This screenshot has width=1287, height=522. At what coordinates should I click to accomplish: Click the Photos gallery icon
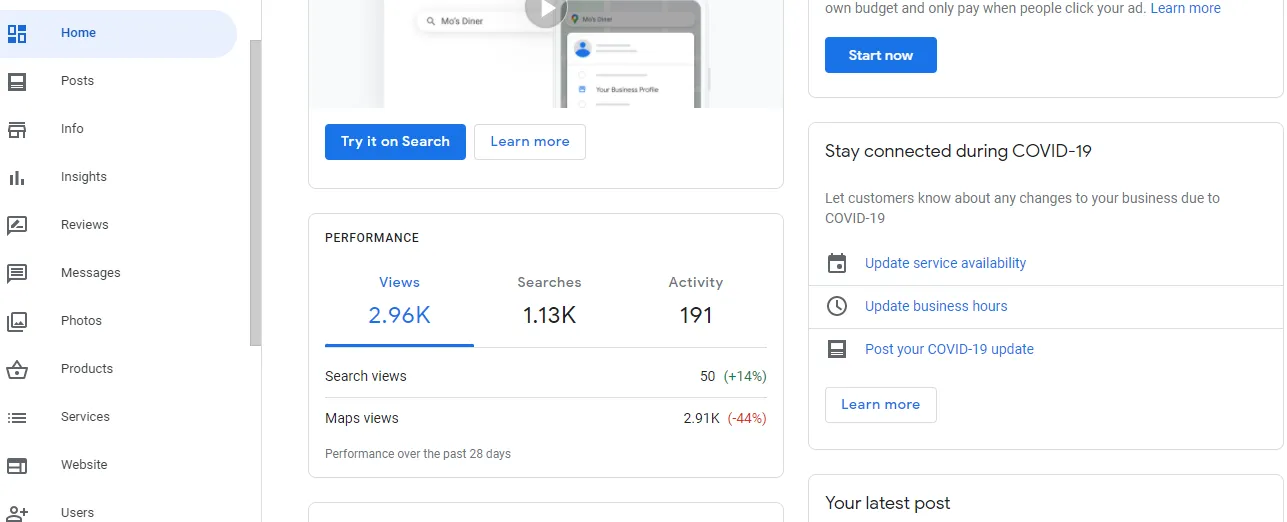17,321
